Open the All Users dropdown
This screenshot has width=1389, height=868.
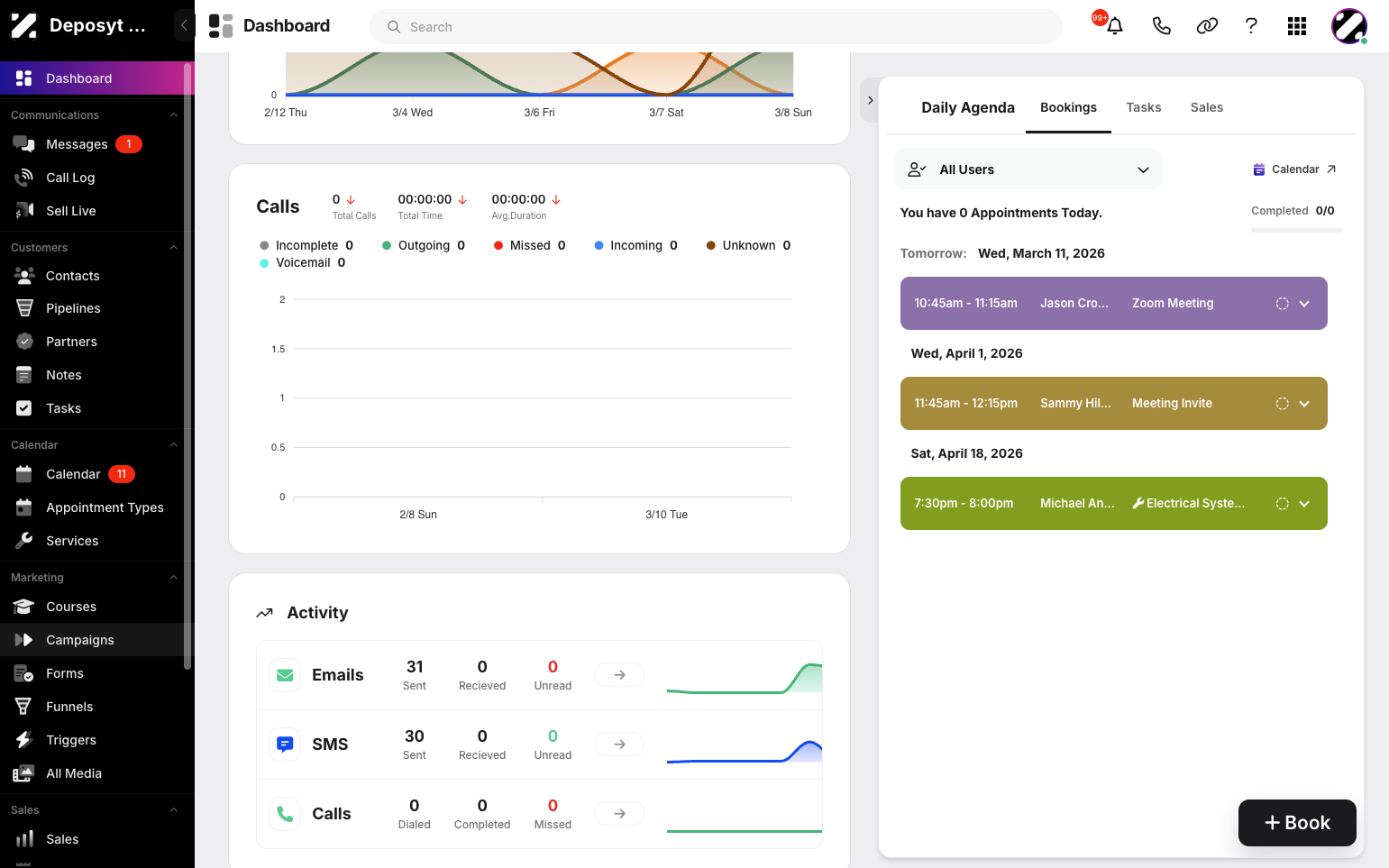pyautogui.click(x=1028, y=169)
